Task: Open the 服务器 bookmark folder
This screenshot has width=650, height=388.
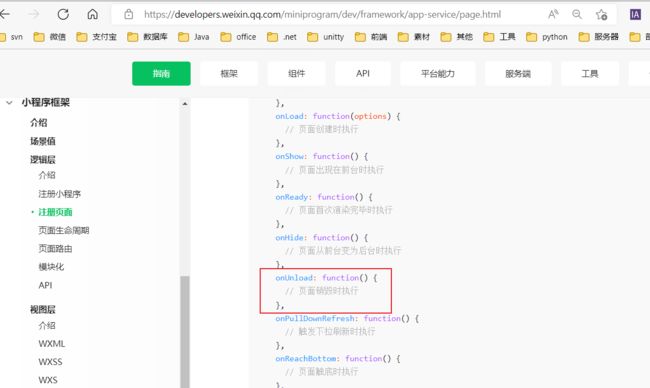Action: [x=599, y=37]
